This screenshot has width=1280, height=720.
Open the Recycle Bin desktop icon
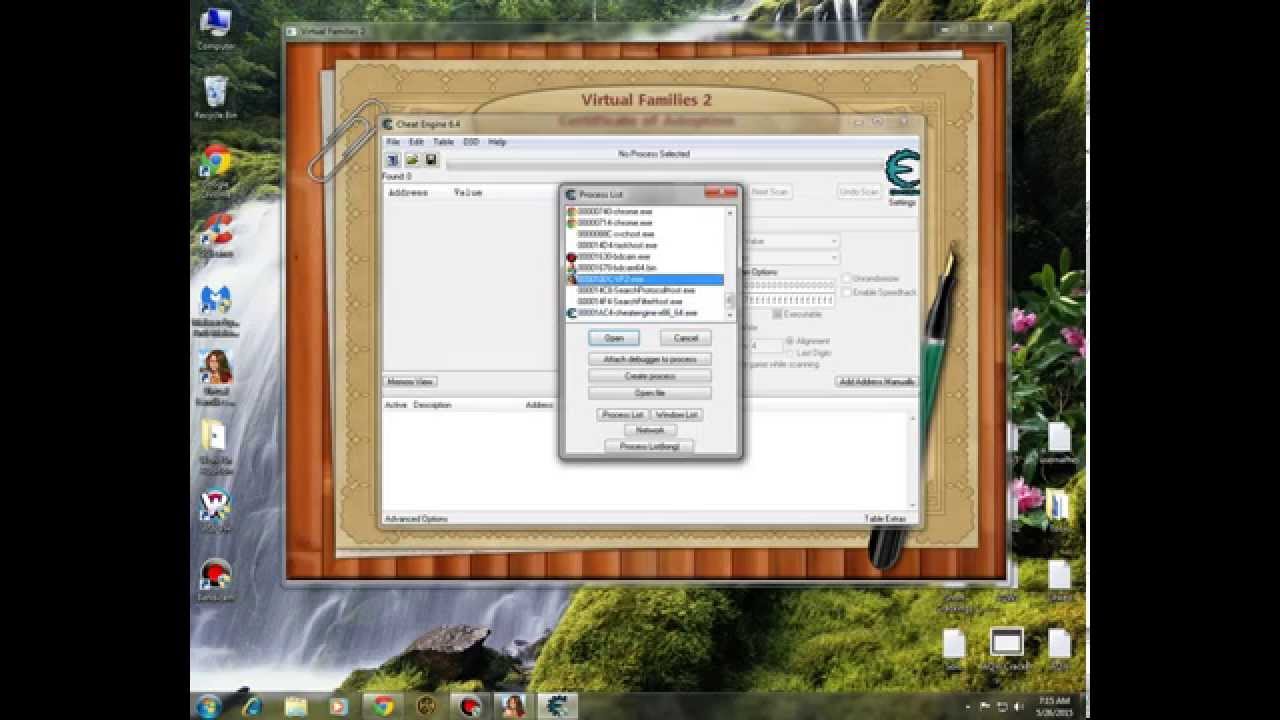tap(216, 97)
